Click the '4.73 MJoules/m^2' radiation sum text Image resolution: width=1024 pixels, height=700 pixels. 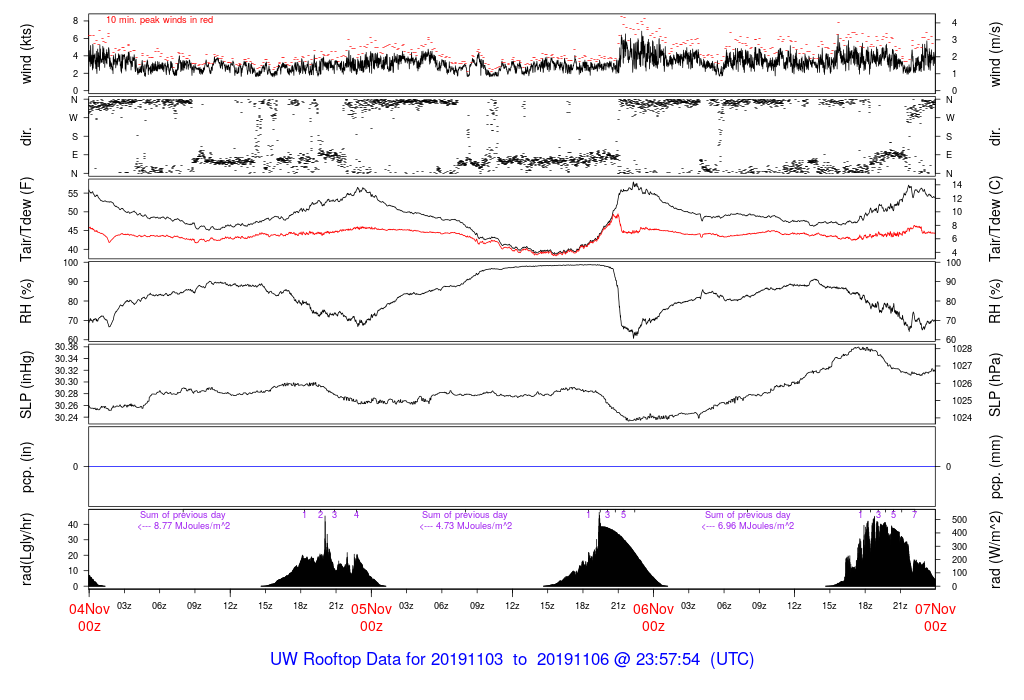(473, 526)
